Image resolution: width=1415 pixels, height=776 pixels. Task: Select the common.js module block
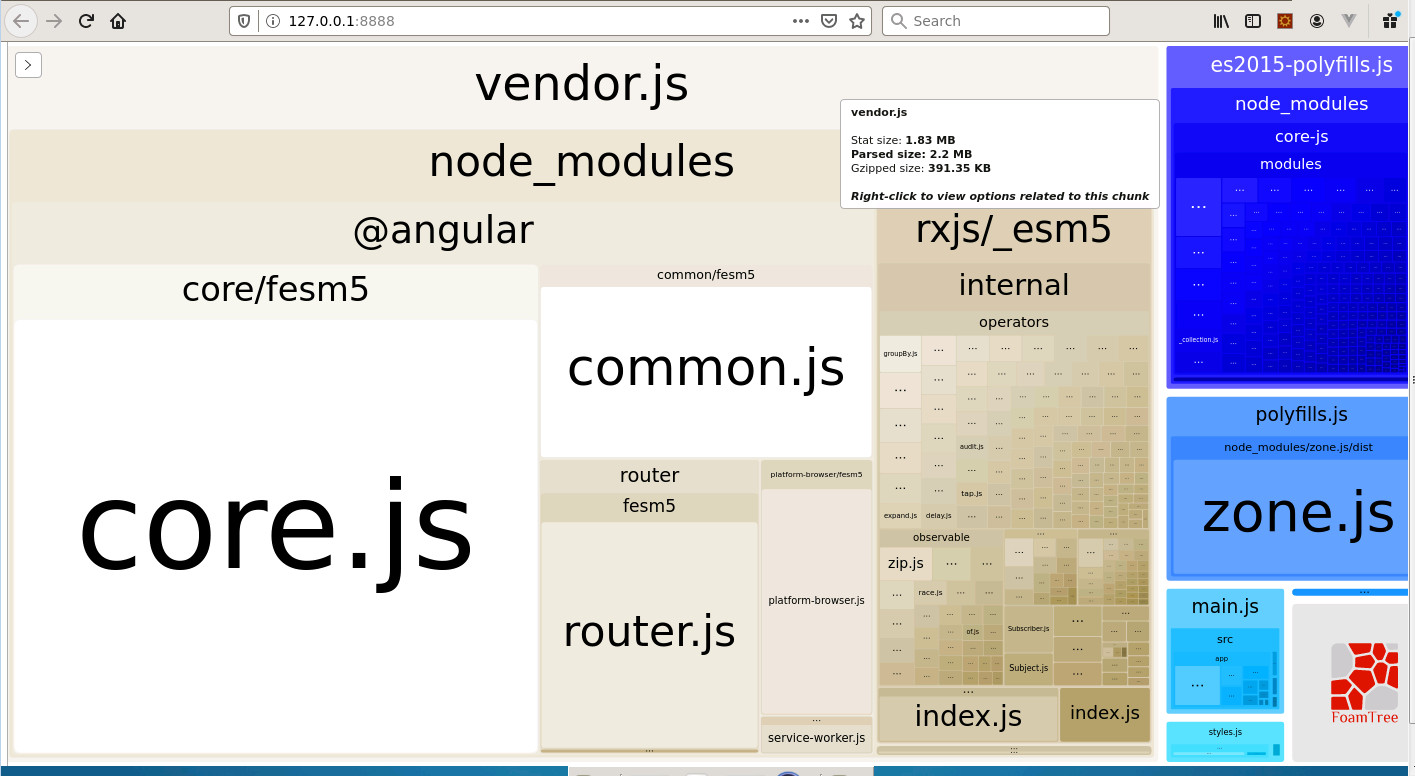tap(705, 370)
